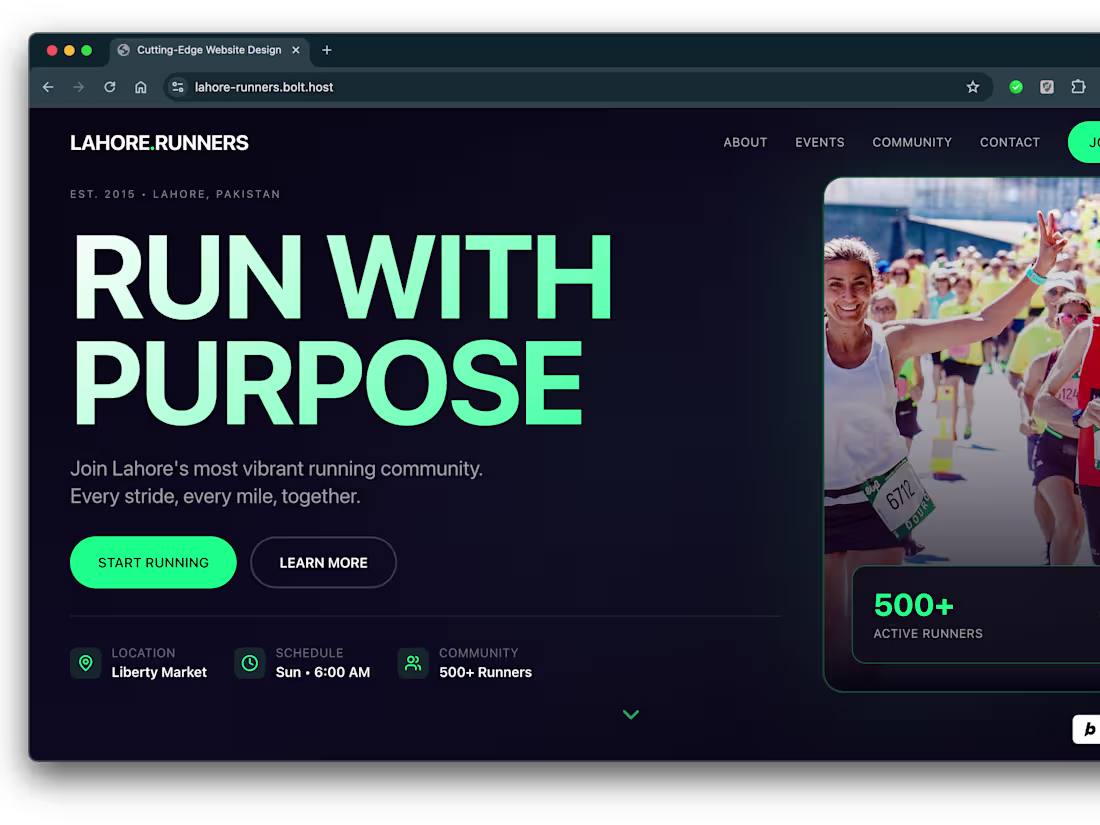Screen dimensions: 1100x825
Task: Open the browser Extensions puzzle icon
Action: point(1079,87)
